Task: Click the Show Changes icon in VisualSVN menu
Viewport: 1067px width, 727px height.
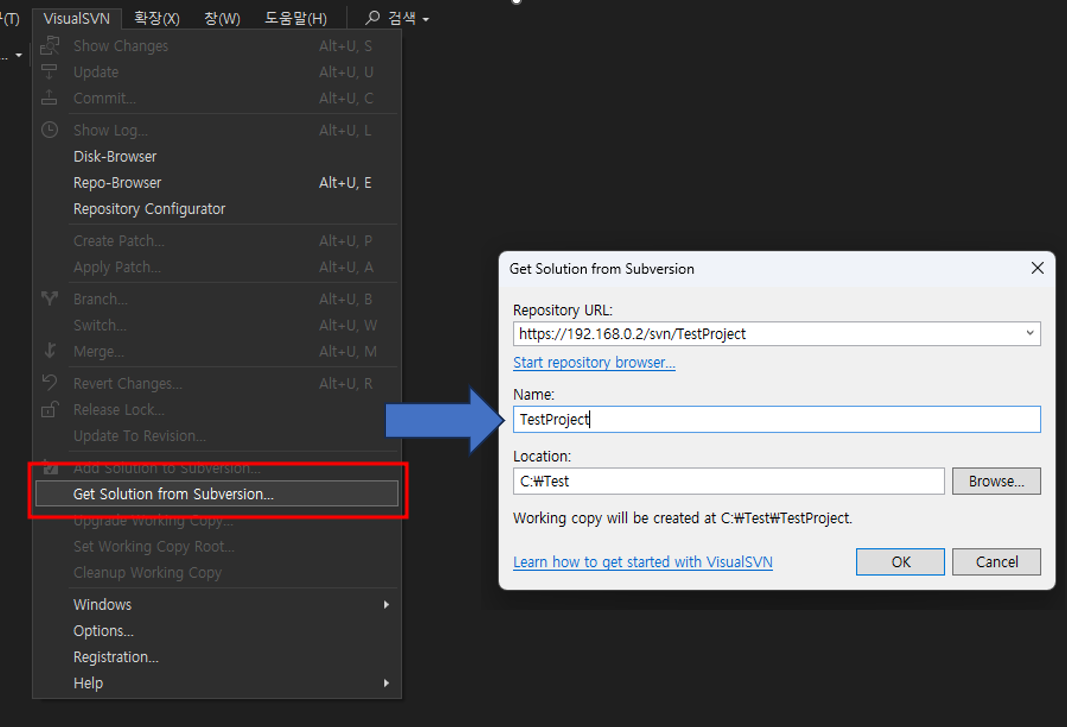Action: coord(50,46)
